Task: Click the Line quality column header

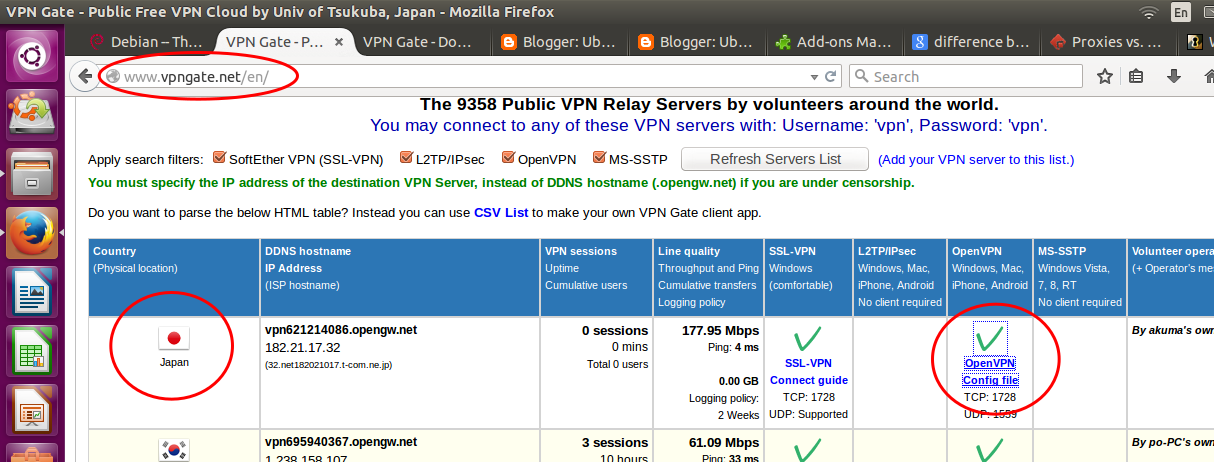Action: tap(689, 251)
